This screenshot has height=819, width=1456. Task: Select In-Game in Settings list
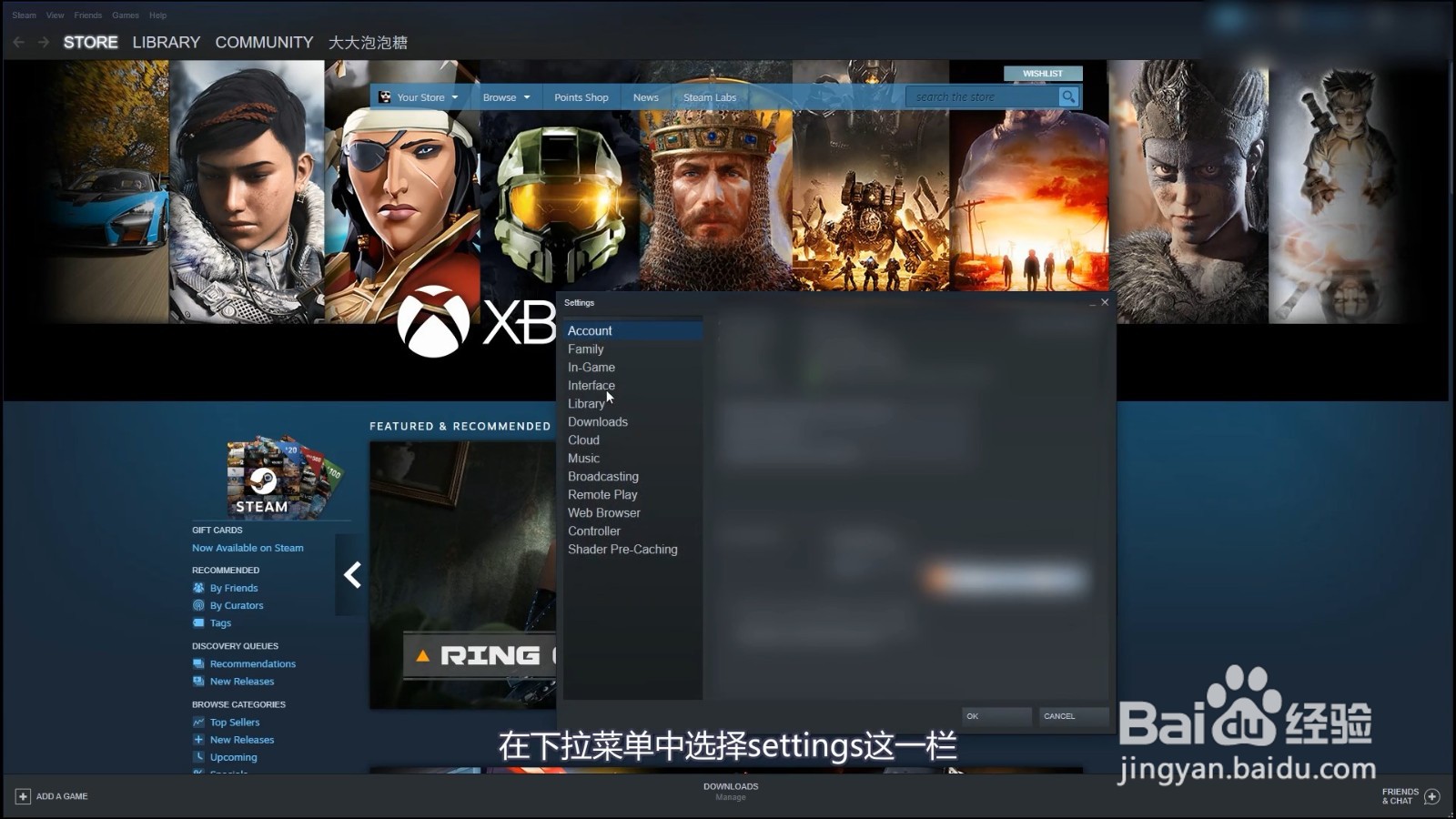pyautogui.click(x=632, y=368)
